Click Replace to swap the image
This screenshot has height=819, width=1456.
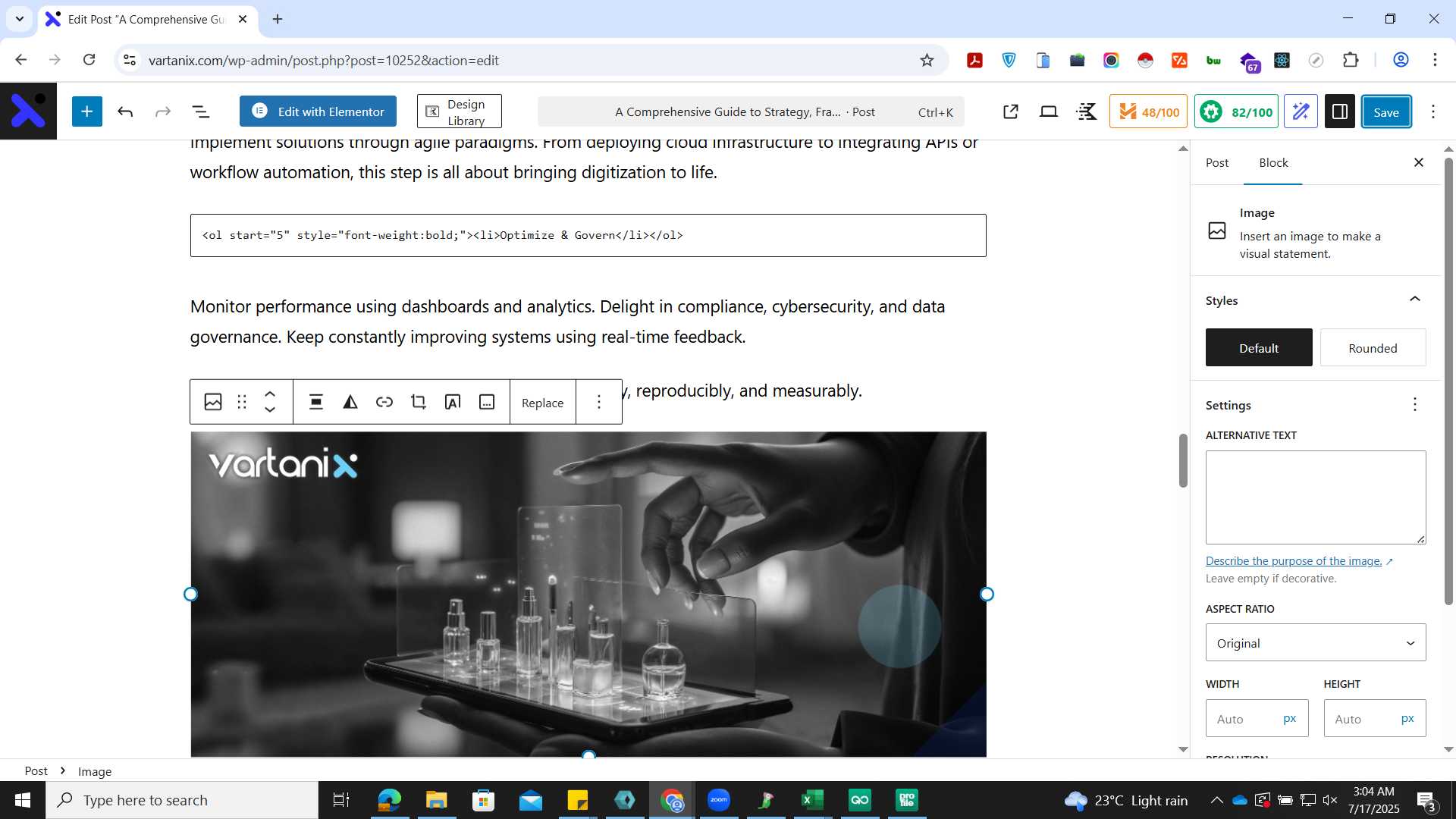(x=542, y=403)
